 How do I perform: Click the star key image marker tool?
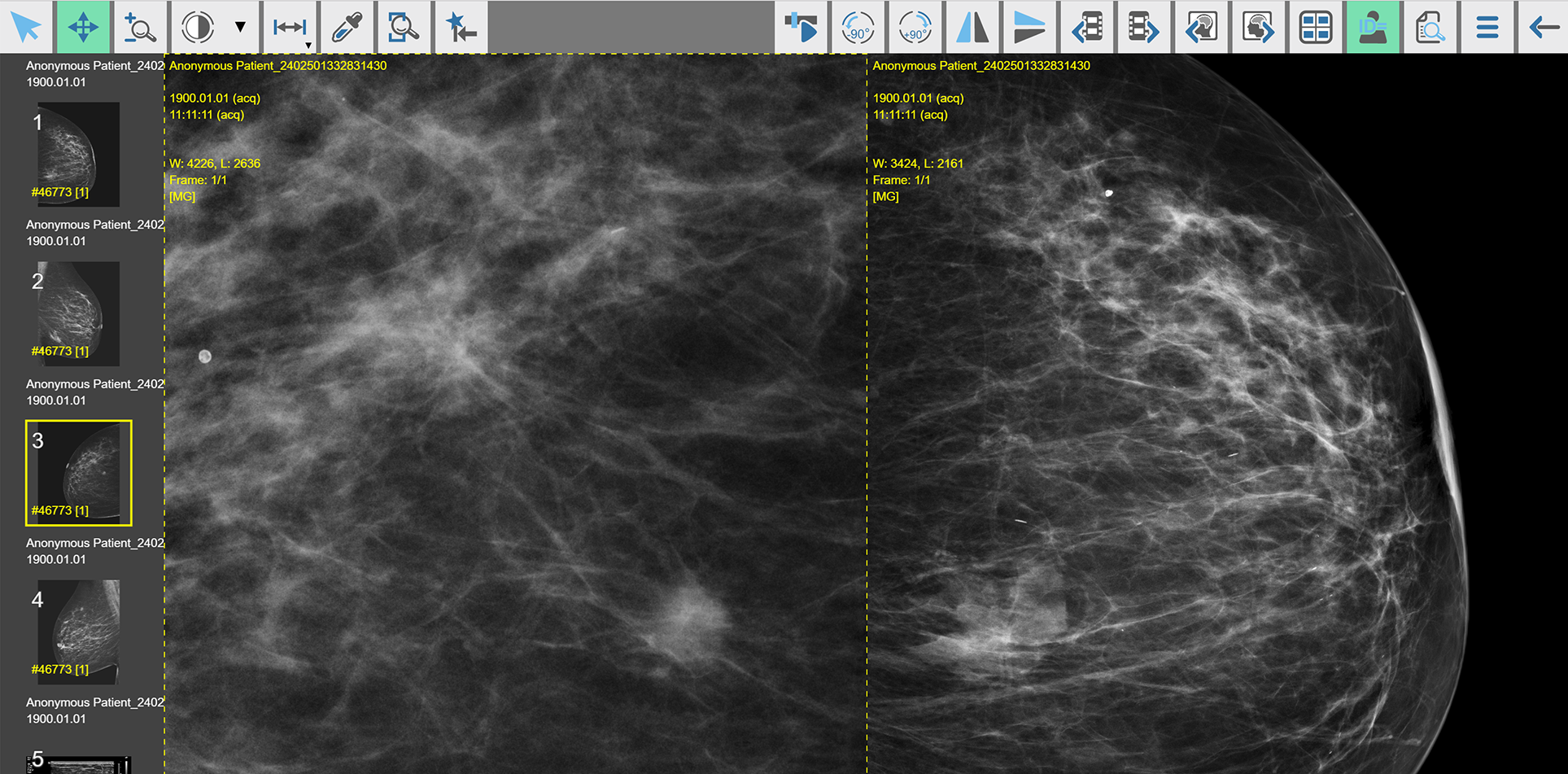pos(461,27)
